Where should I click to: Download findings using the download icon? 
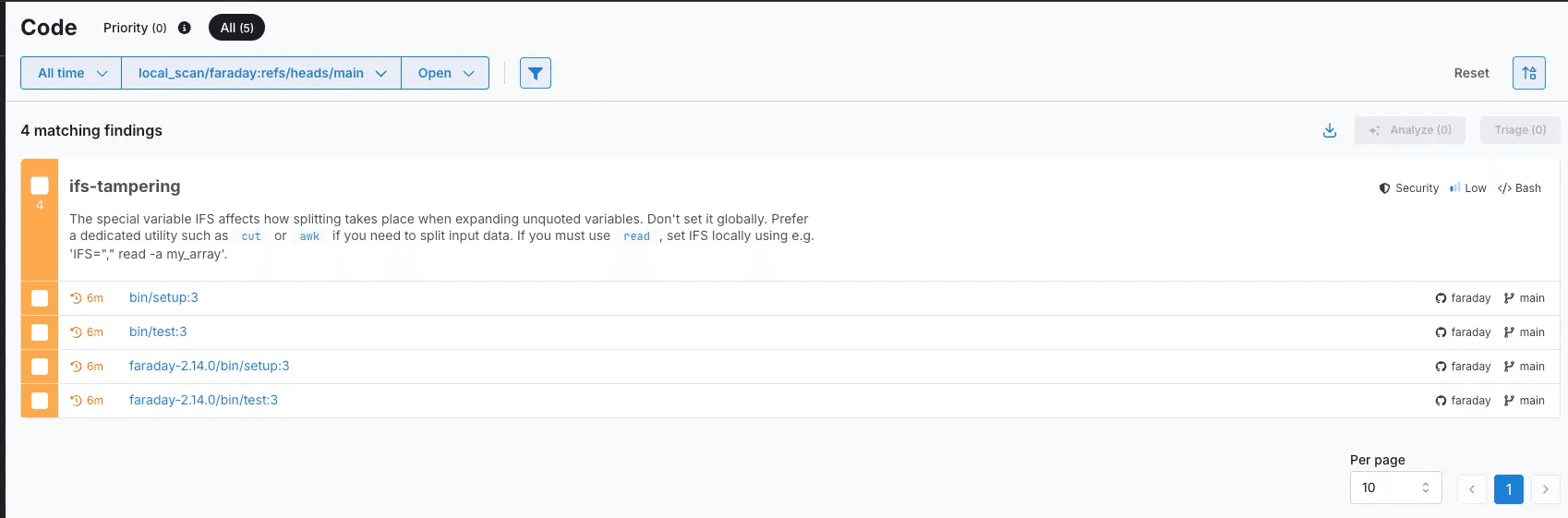click(1329, 130)
